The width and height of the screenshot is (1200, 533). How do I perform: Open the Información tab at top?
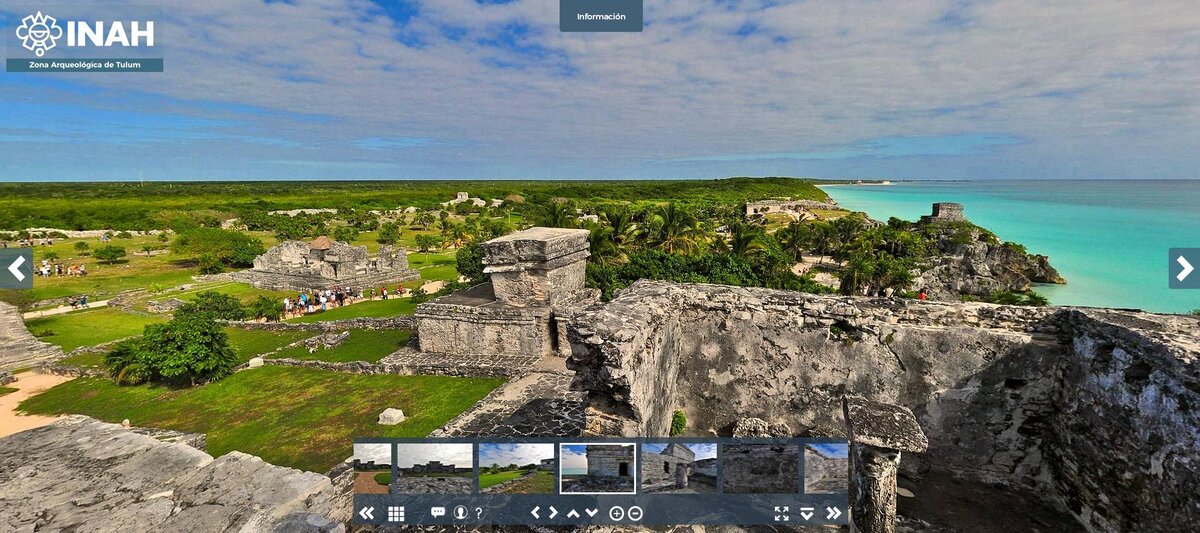(x=601, y=16)
